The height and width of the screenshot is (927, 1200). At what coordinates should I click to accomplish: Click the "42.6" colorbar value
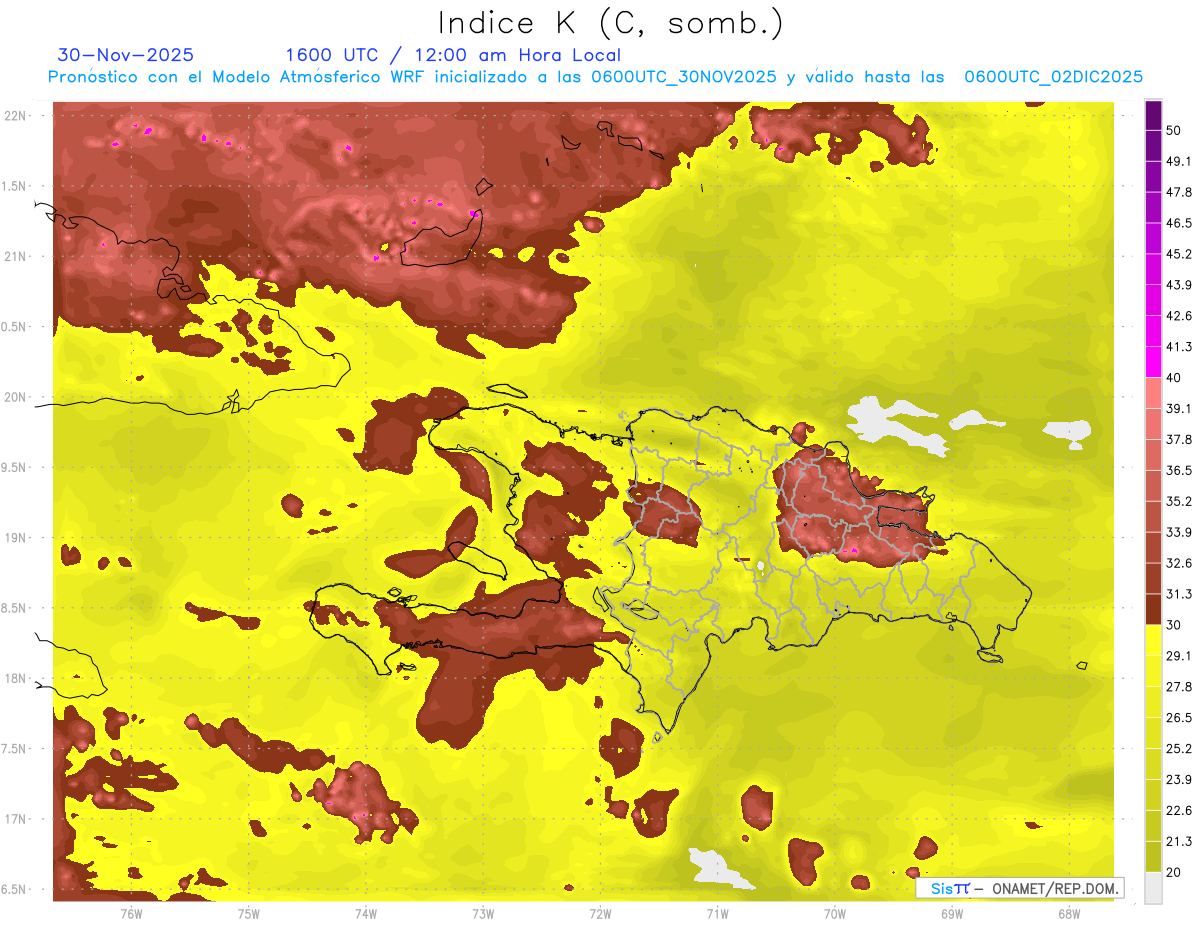[x=1178, y=316]
